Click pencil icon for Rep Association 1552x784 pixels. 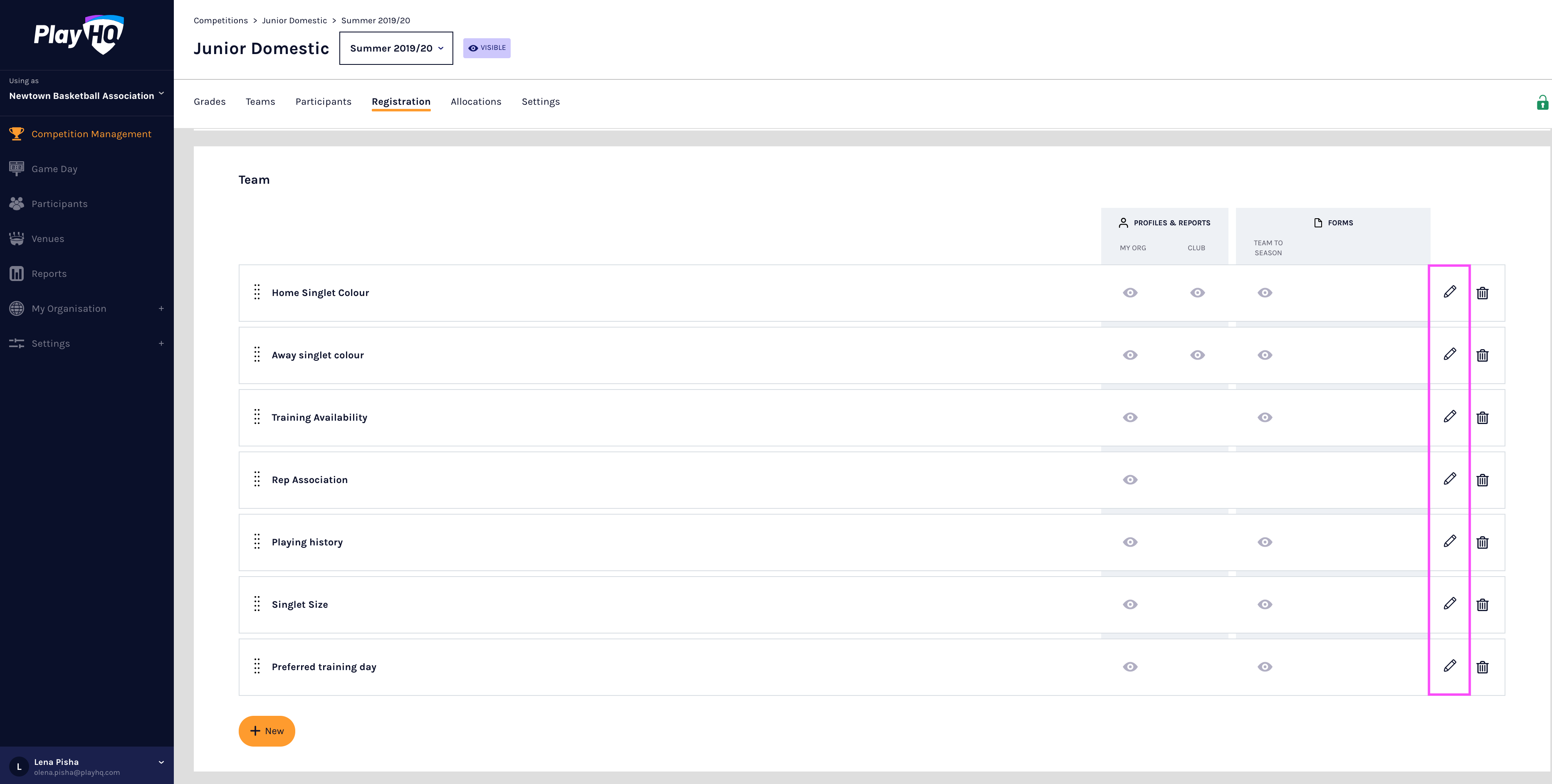1450,479
